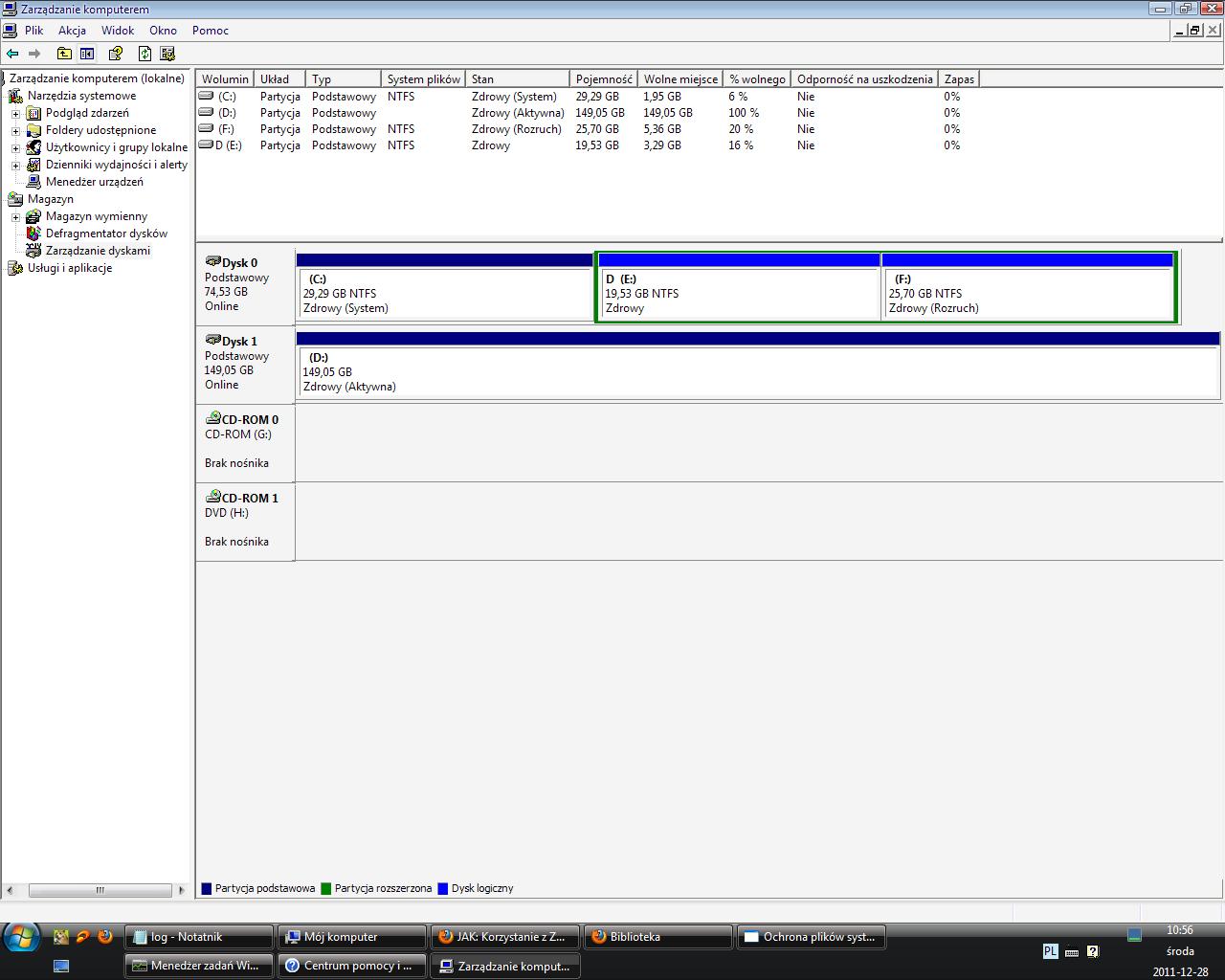The height and width of the screenshot is (980, 1225).
Task: Click the tree pane horizontal scrollbar thumb
Action: (100, 890)
